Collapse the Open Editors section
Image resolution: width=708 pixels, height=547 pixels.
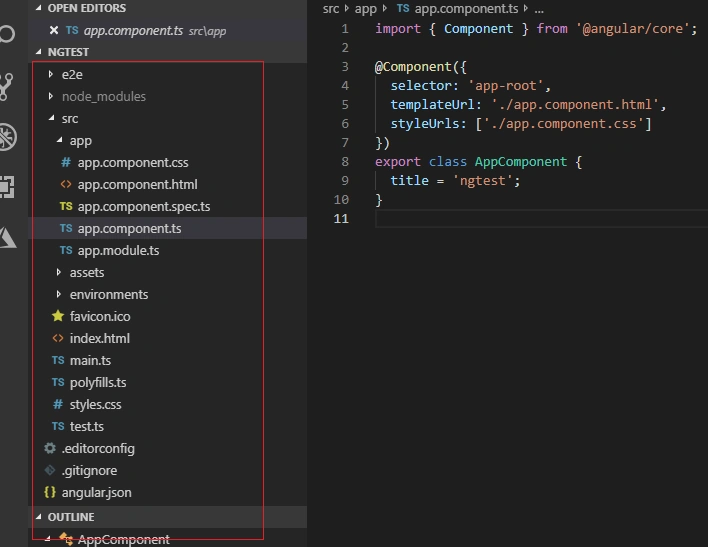pos(38,8)
